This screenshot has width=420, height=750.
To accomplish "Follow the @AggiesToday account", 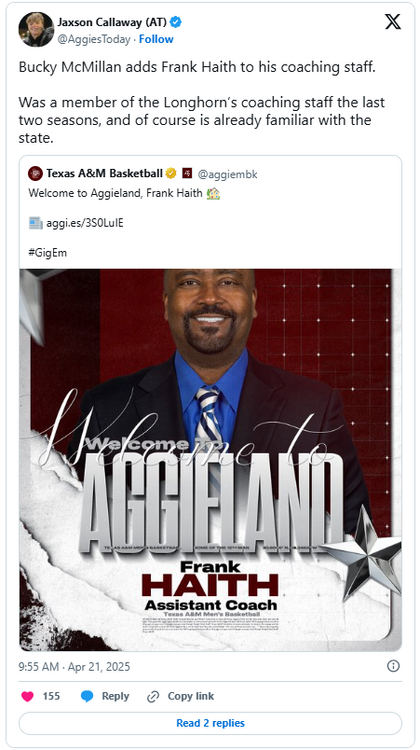I will [156, 39].
